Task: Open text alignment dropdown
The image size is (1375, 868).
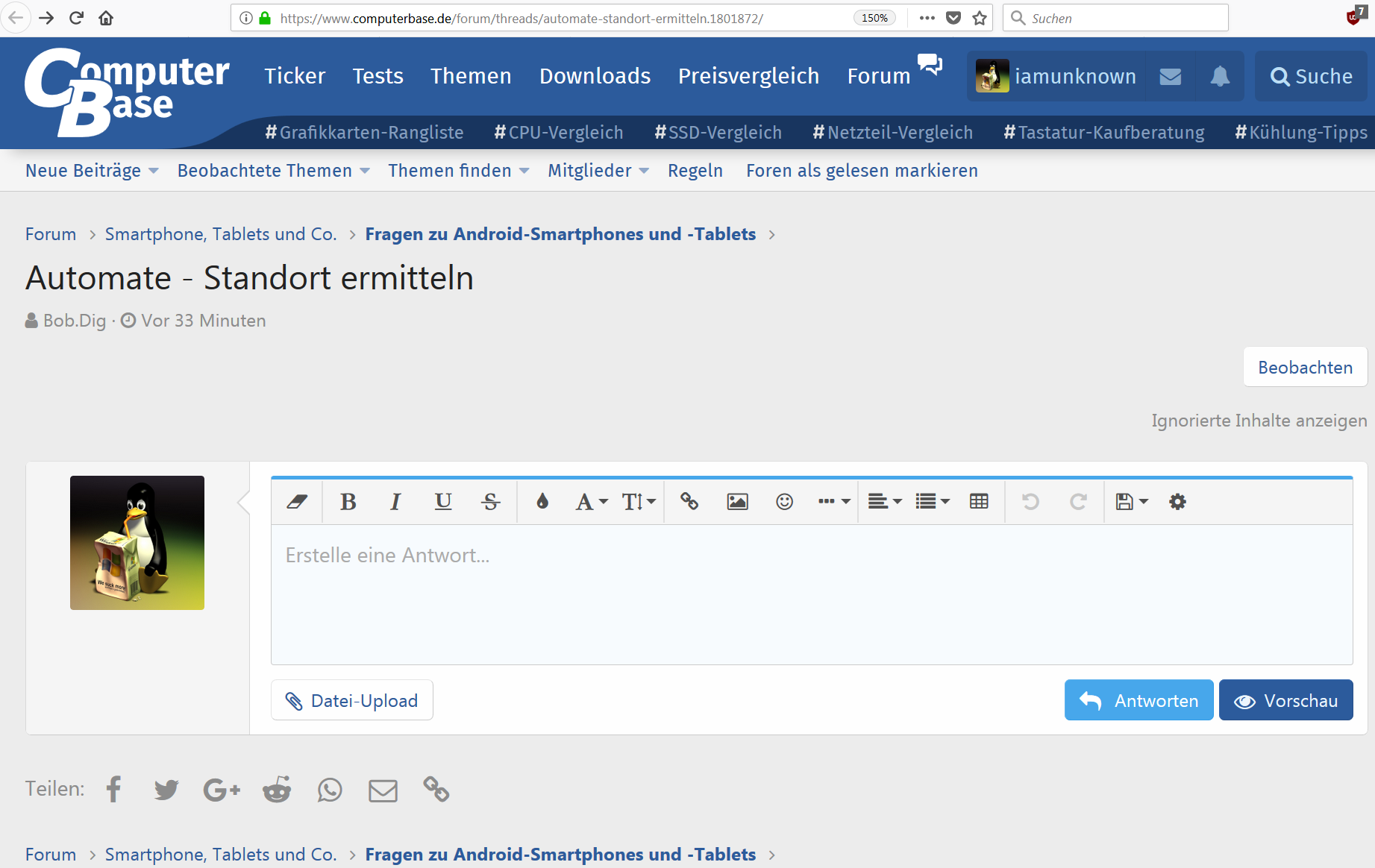Action: click(885, 502)
